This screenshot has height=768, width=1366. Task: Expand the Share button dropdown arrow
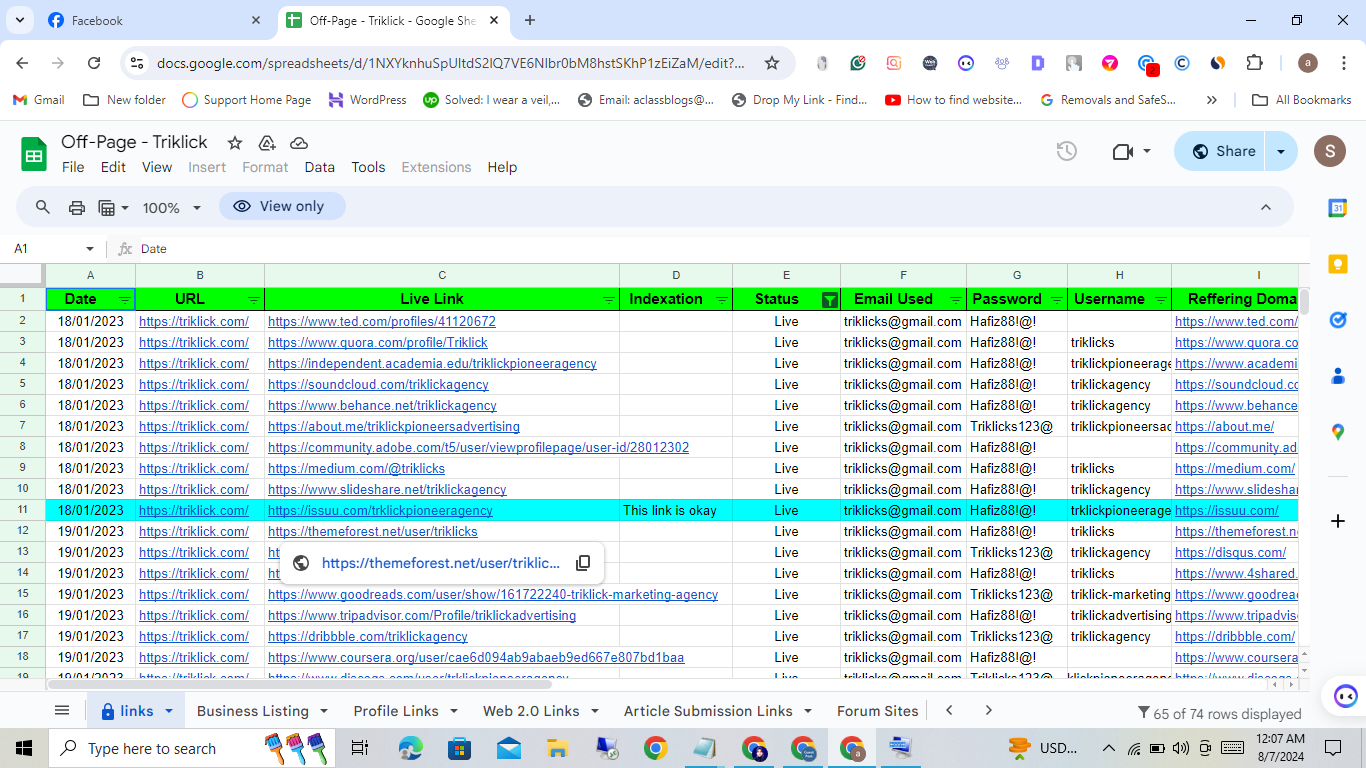(x=1281, y=151)
